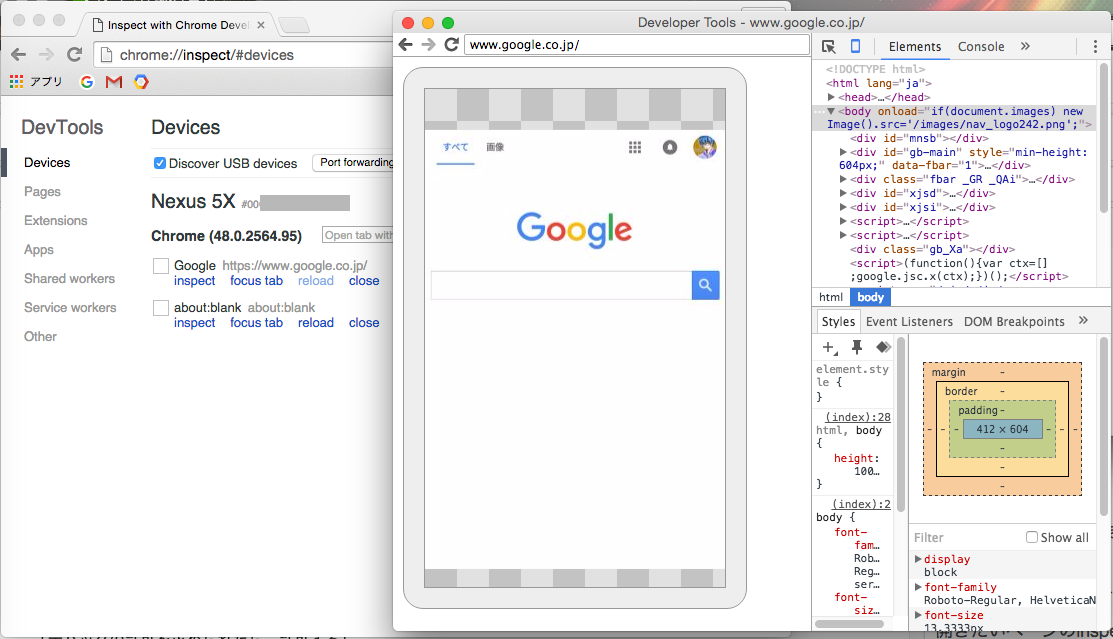This screenshot has height=639, width=1113.
Task: Reload the chrome://inspect page
Action: pyautogui.click(x=74, y=55)
